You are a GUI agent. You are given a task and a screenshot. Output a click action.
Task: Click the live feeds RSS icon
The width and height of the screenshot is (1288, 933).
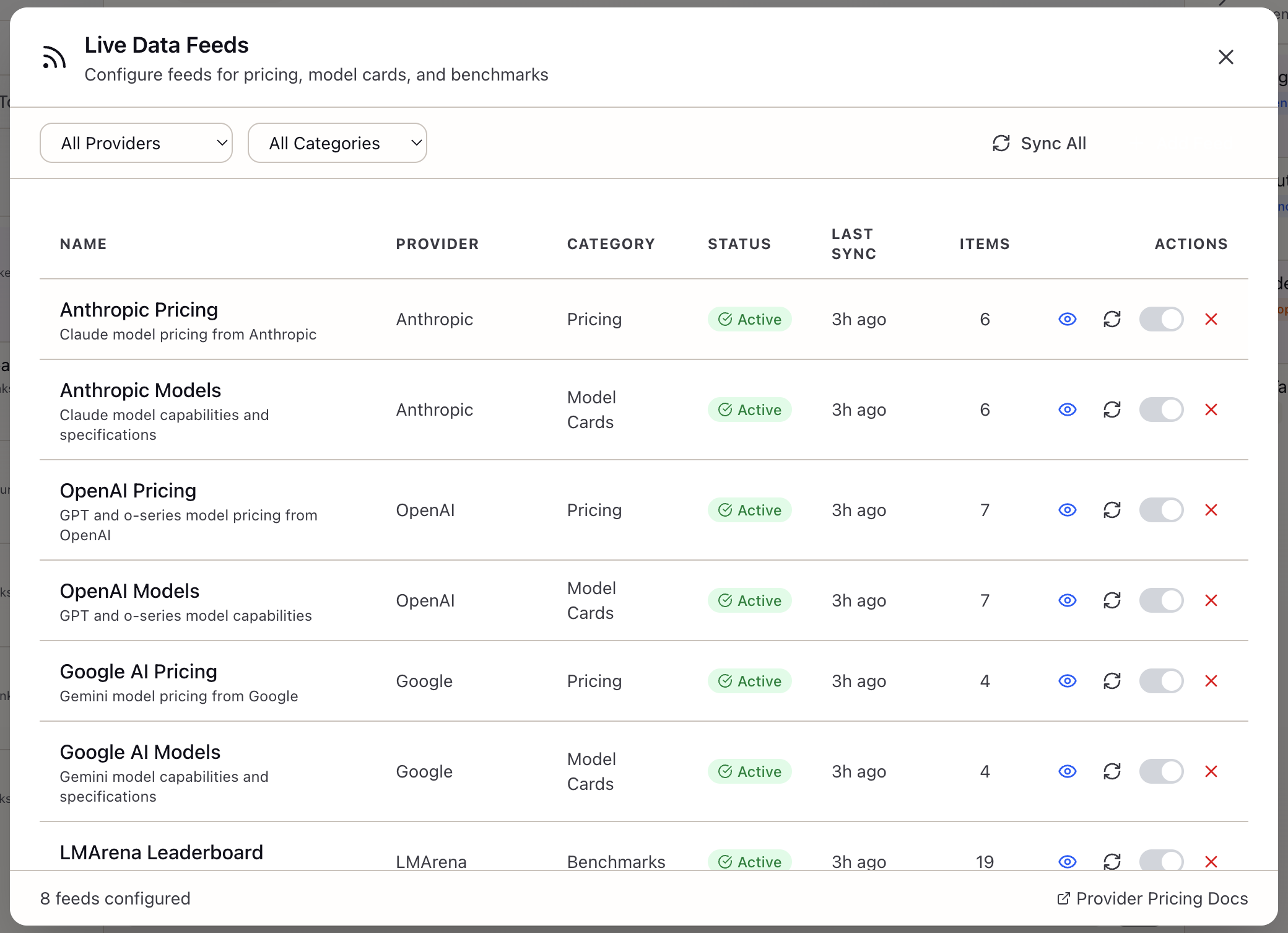(x=54, y=56)
